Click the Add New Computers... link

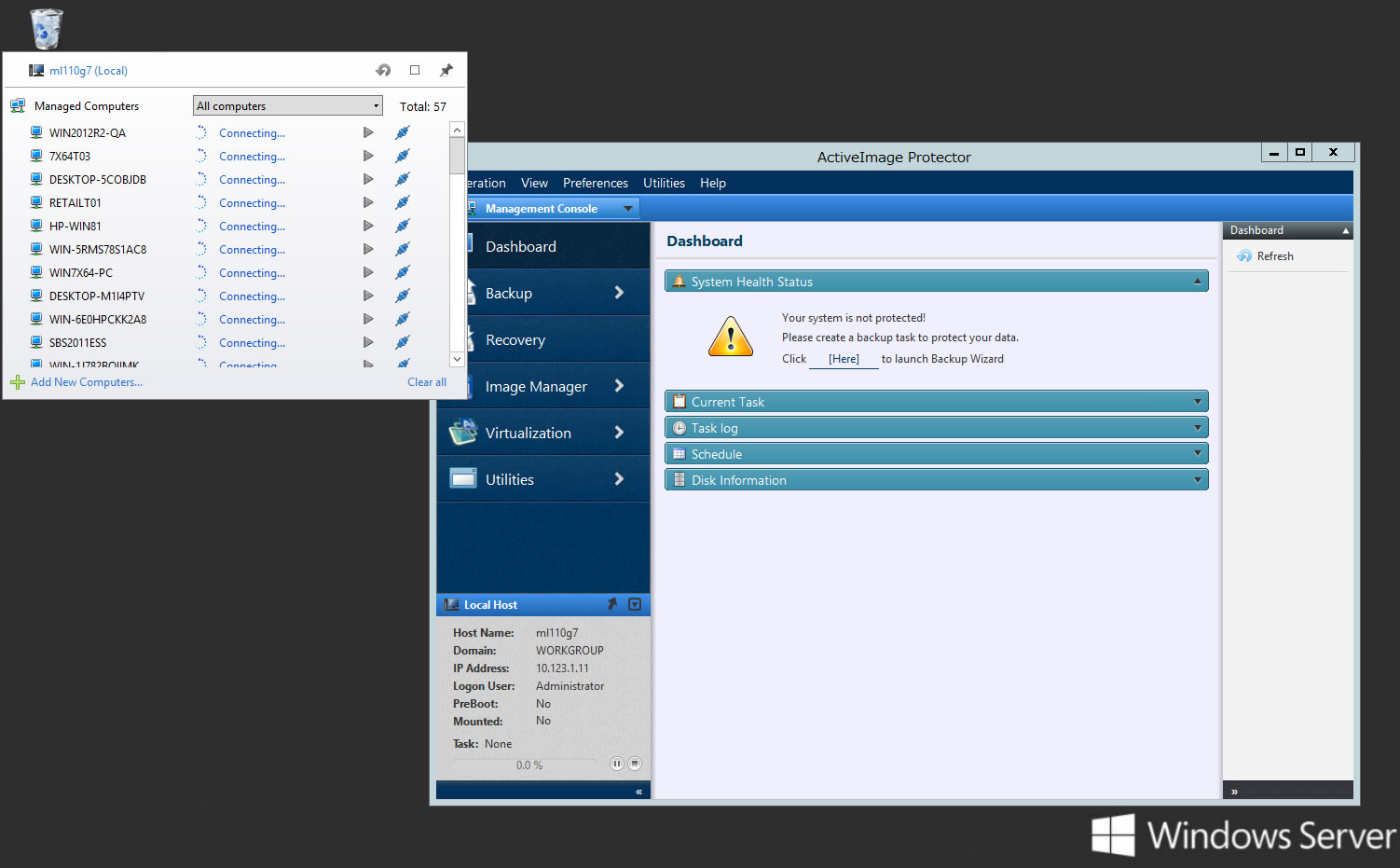pos(87,382)
